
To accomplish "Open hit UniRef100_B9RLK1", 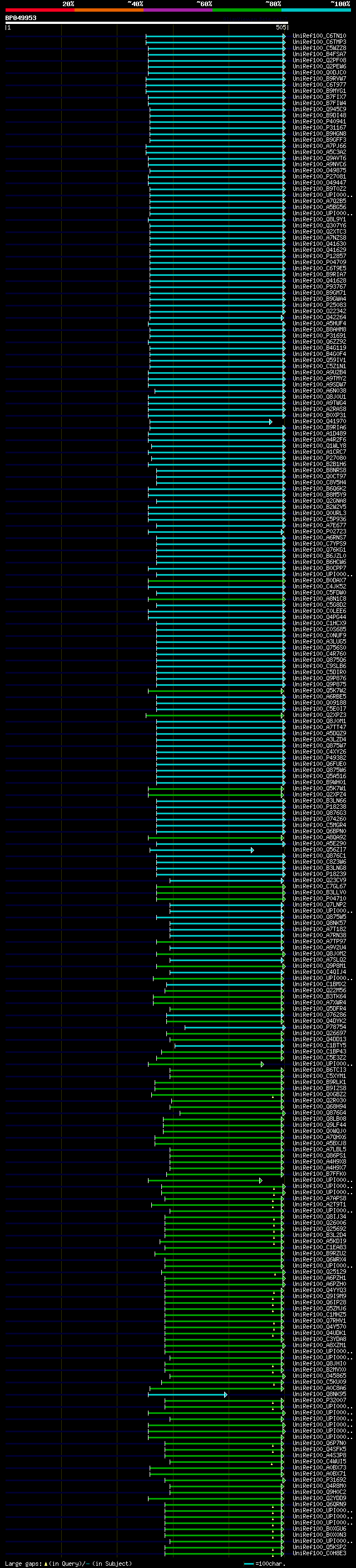I will click(x=319, y=1082).
